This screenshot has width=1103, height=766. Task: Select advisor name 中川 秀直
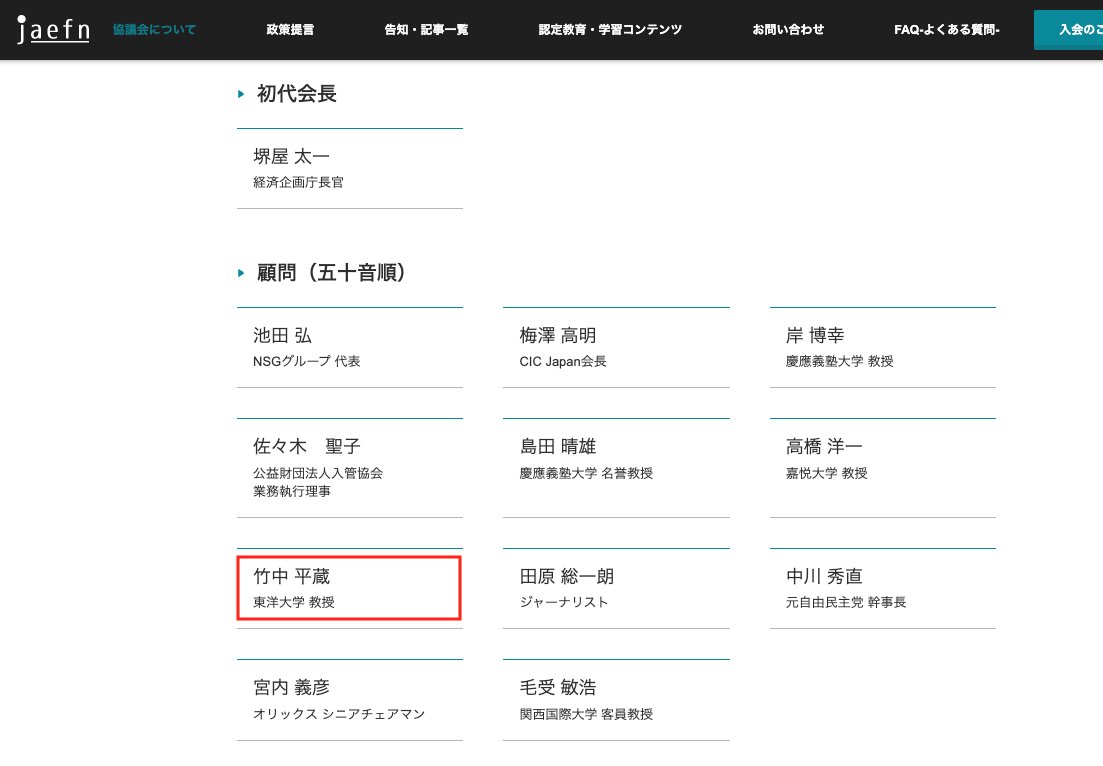824,576
